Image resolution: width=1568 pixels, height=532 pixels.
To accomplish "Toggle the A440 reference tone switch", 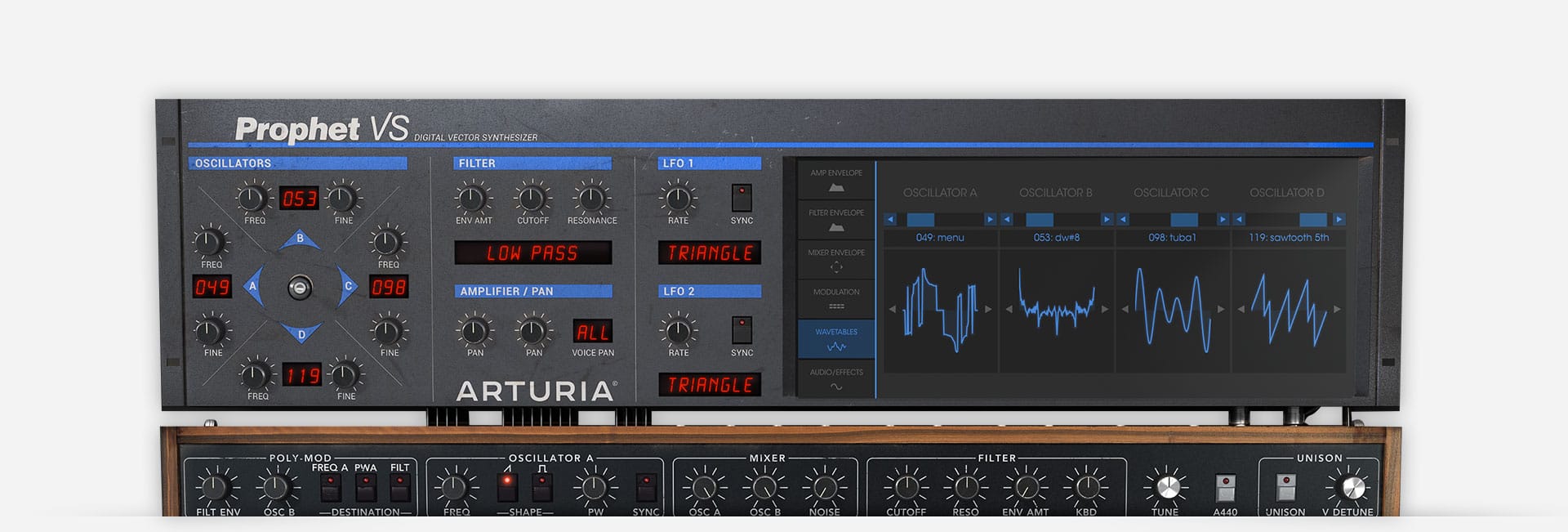I will coord(1225,488).
